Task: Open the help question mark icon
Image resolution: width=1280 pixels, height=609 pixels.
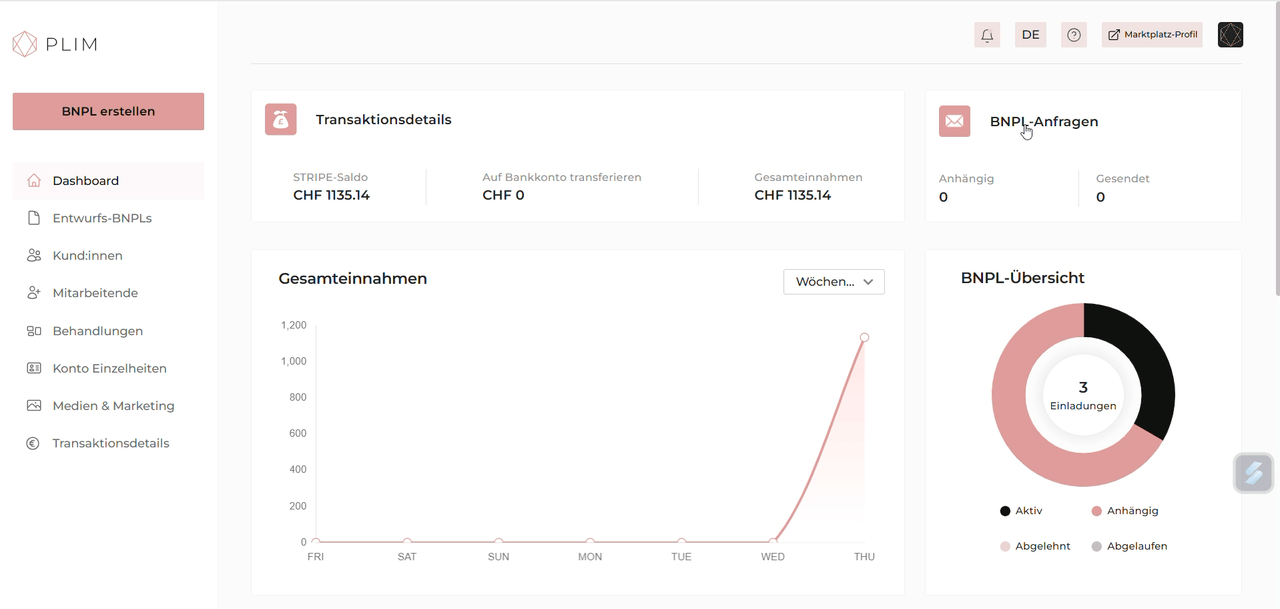Action: point(1074,35)
